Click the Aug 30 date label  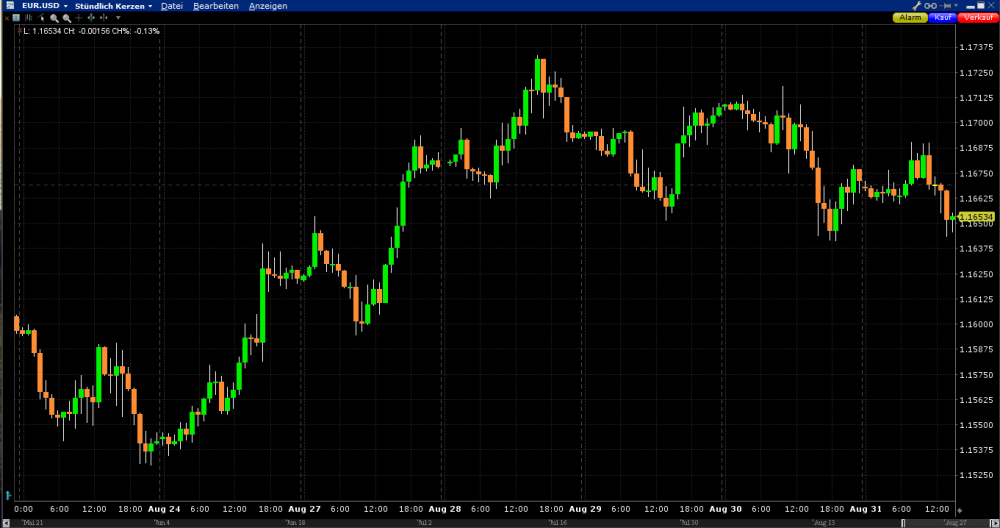tap(726, 510)
